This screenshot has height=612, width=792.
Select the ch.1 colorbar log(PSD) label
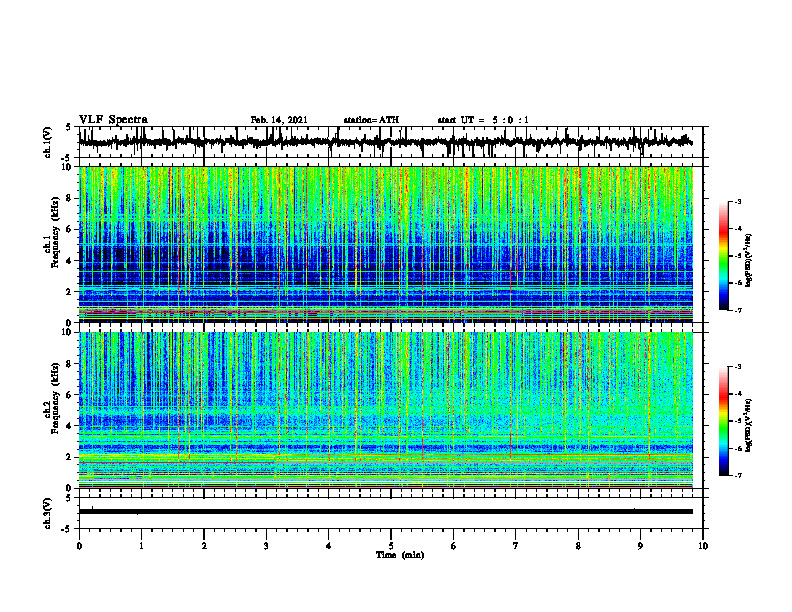point(749,261)
